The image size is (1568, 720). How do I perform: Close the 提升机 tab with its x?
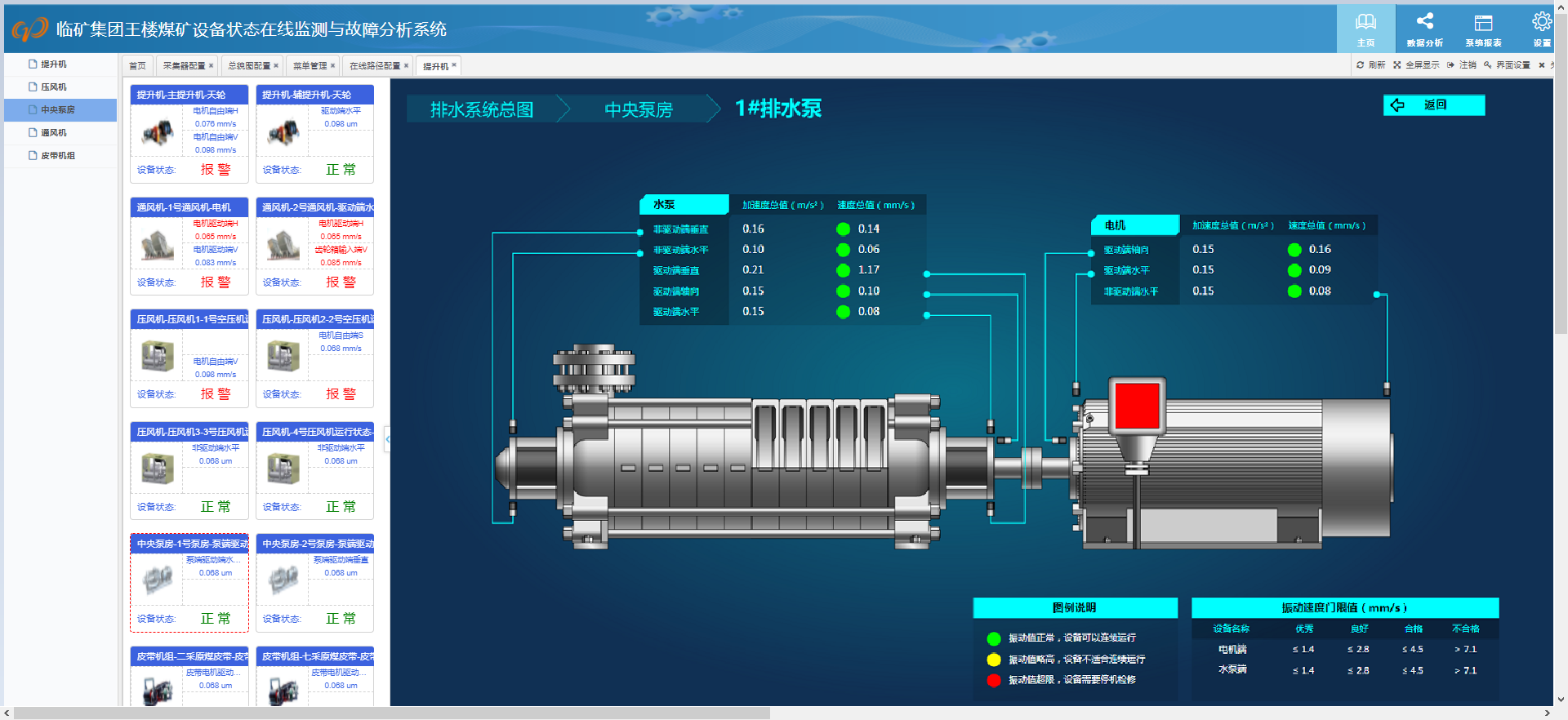[454, 65]
